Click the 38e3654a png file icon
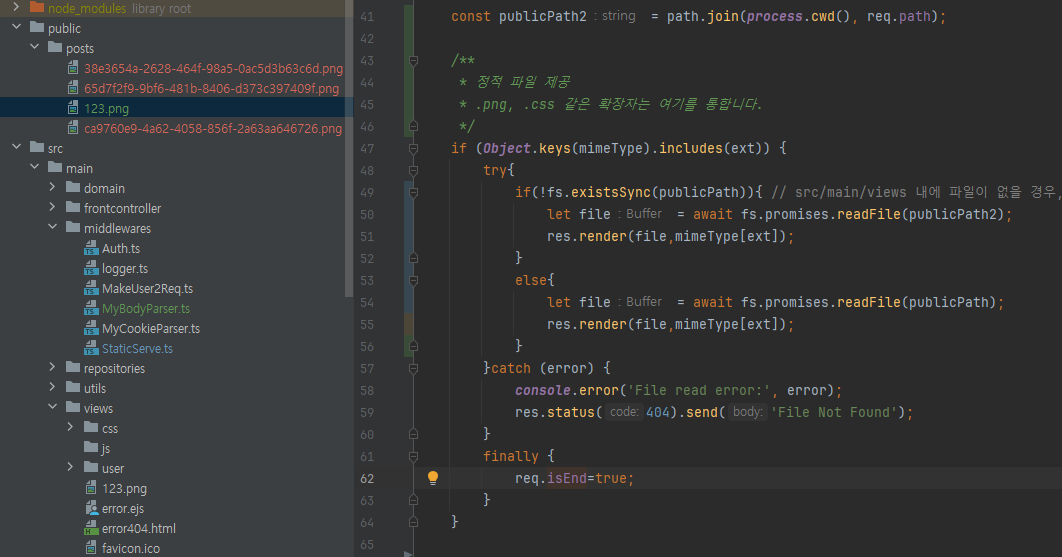 click(73, 68)
